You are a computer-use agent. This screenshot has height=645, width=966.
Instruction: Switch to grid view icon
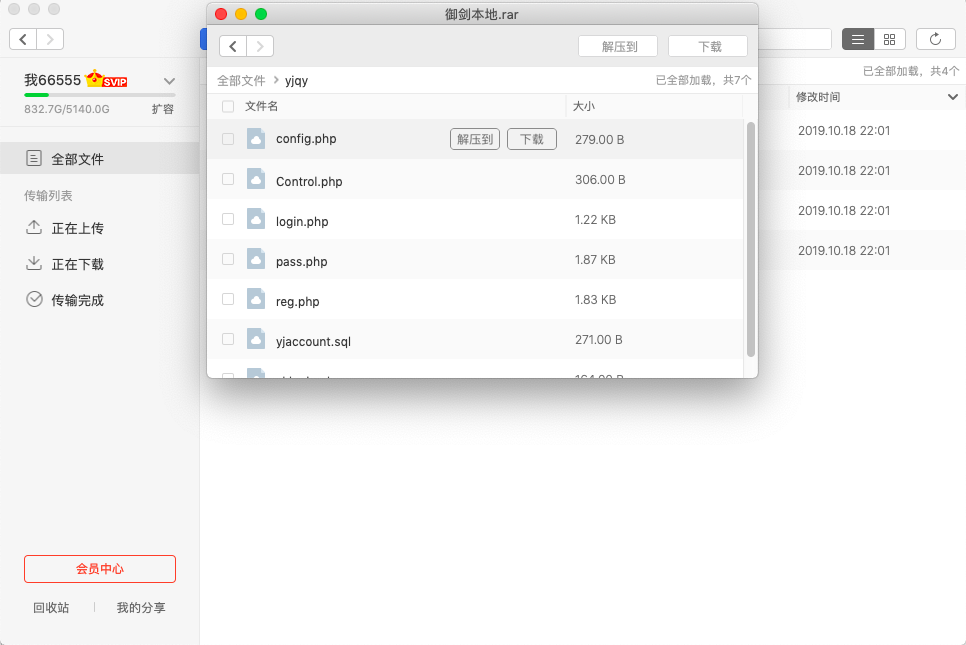point(889,39)
